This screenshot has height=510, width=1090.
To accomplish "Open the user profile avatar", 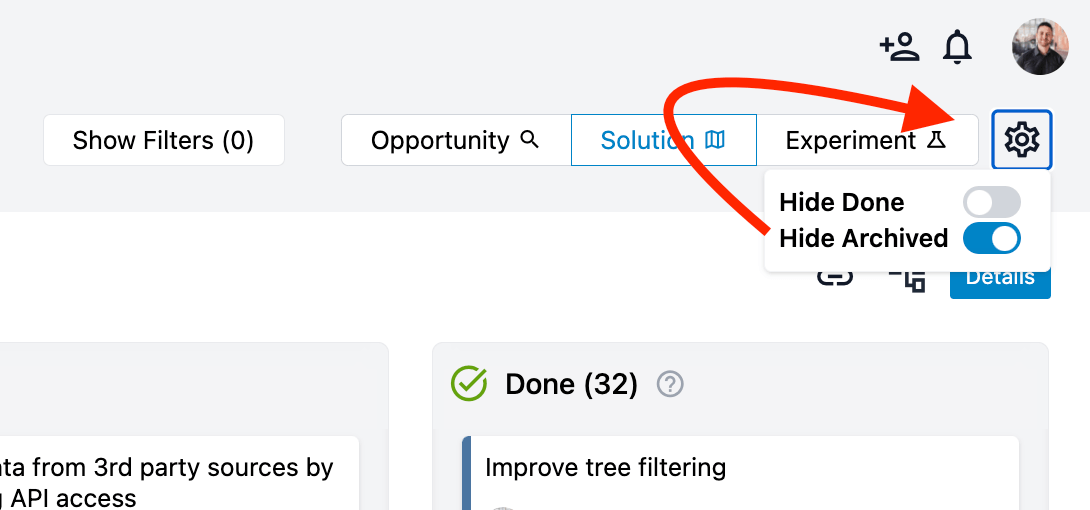I will click(1040, 47).
